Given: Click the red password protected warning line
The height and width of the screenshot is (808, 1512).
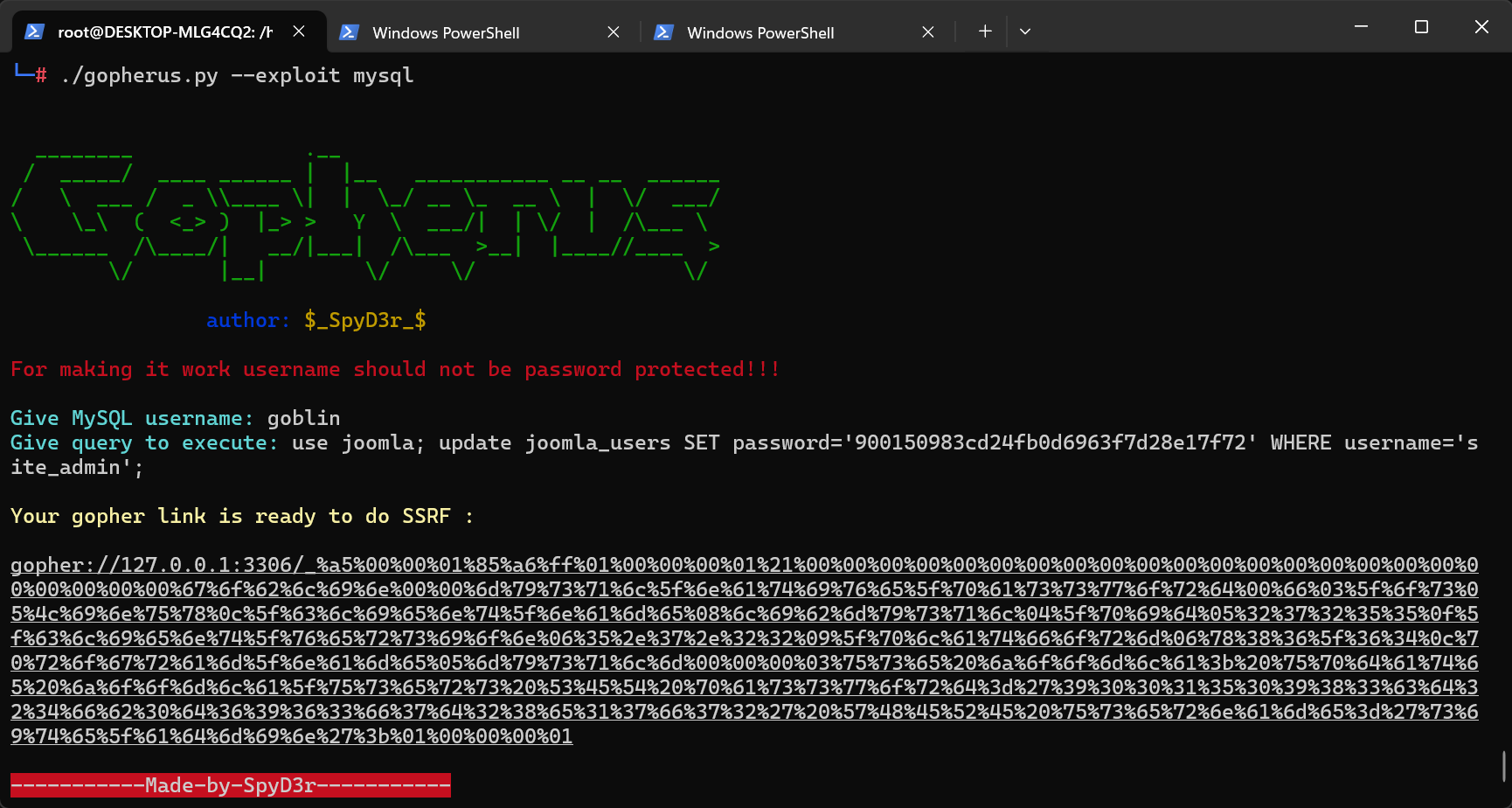Looking at the screenshot, I should [x=394, y=369].
